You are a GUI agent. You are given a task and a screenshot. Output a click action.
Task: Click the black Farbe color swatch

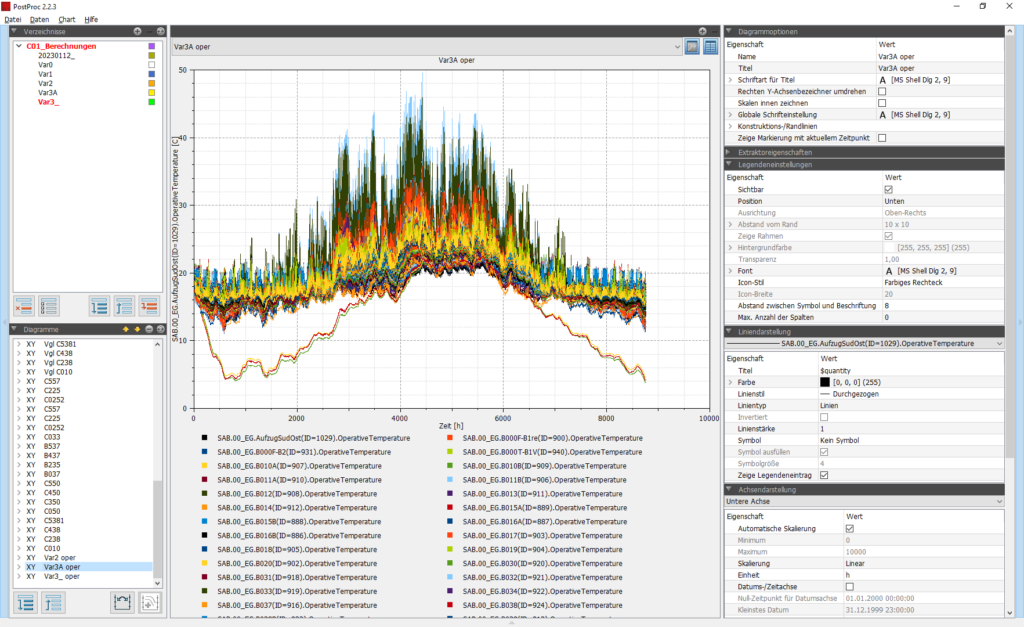(825, 382)
